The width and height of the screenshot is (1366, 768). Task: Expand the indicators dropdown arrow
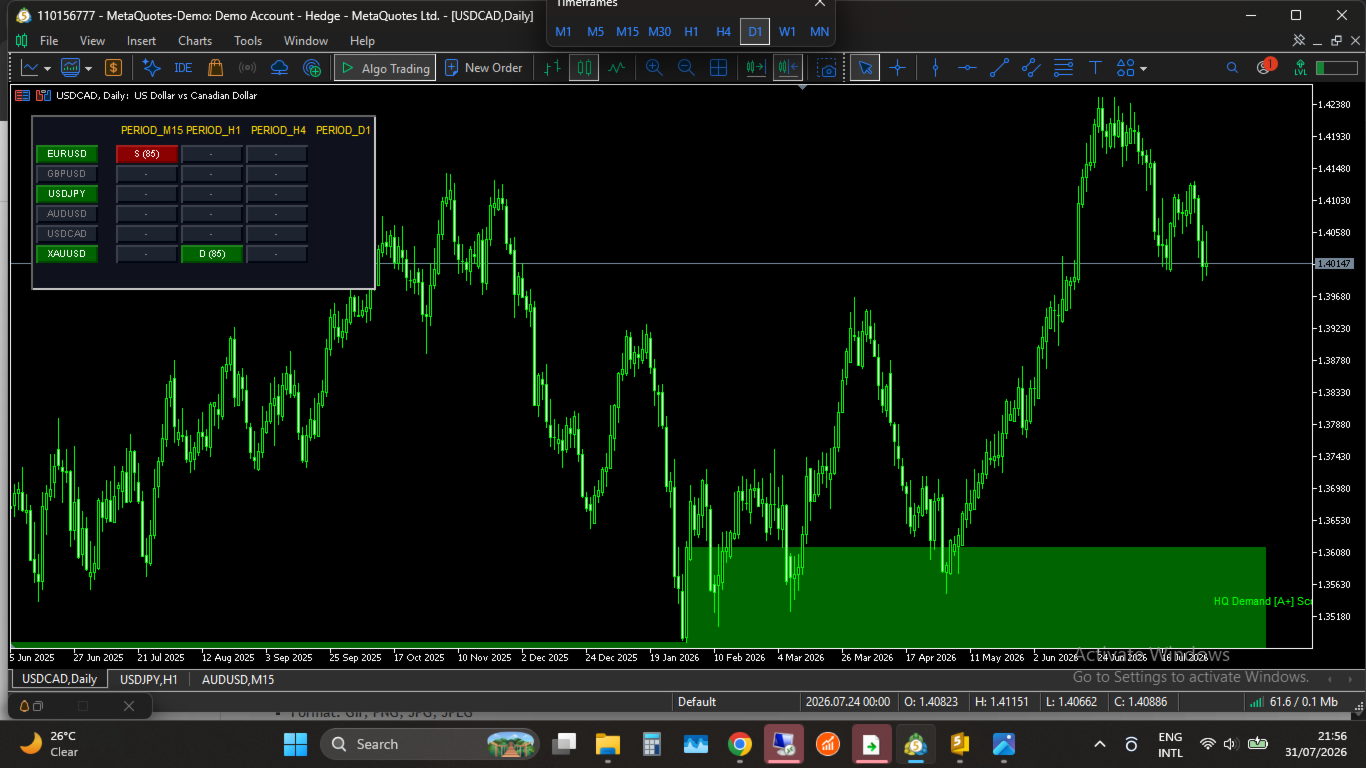[88, 68]
